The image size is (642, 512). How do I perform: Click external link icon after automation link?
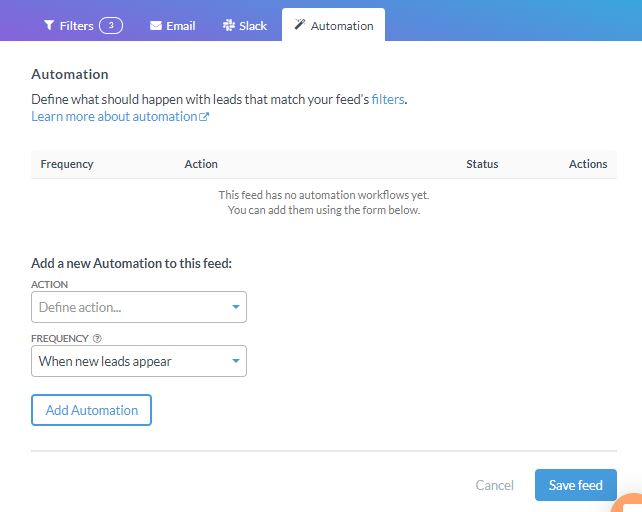204,117
